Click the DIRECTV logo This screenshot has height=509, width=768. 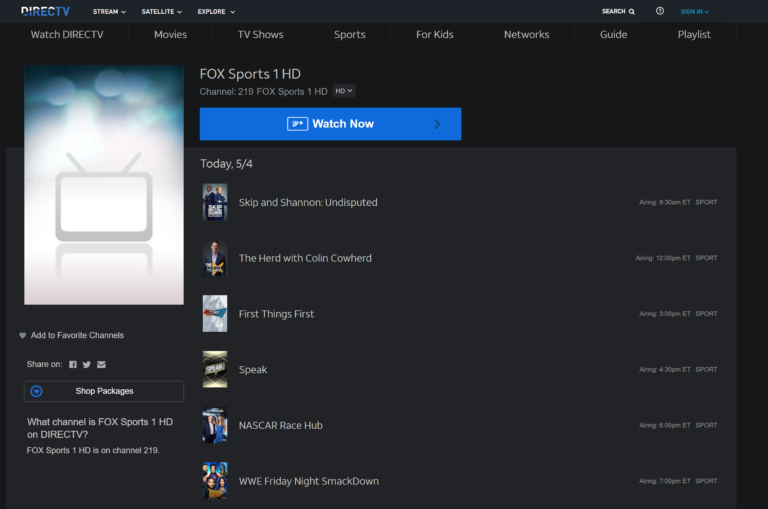(x=46, y=11)
